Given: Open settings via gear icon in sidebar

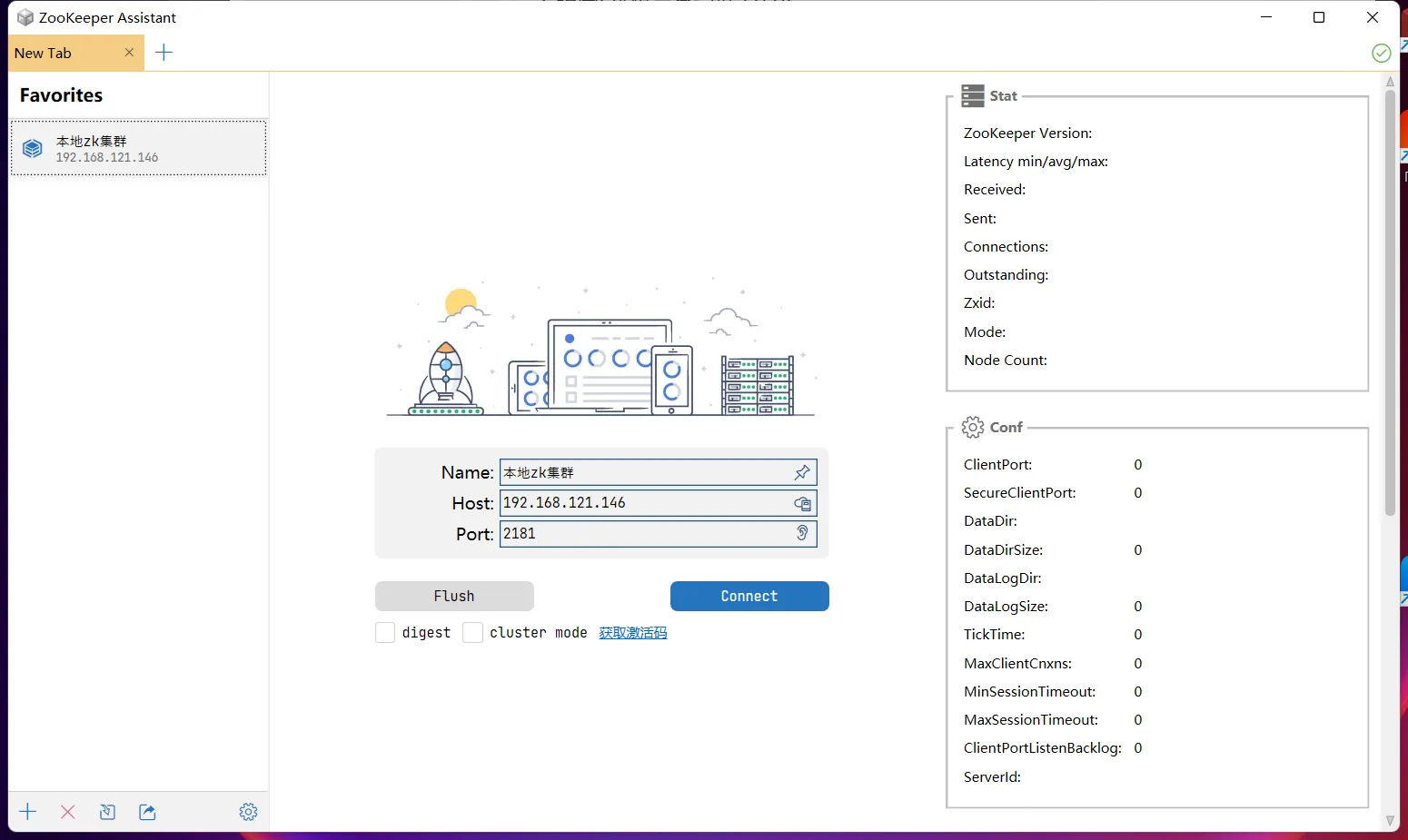Looking at the screenshot, I should pyautogui.click(x=248, y=812).
